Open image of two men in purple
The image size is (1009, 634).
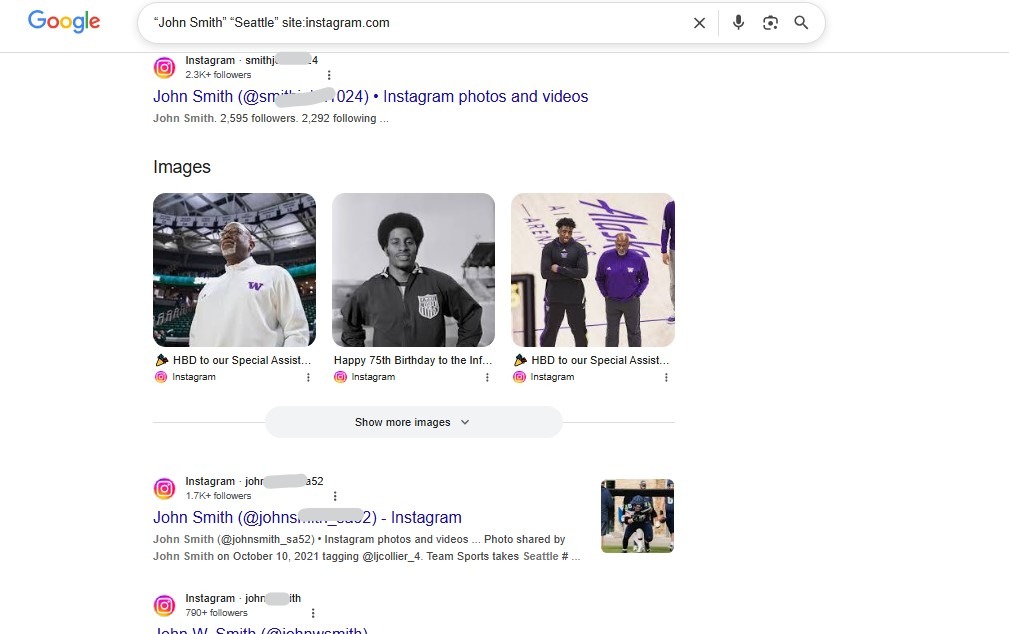click(592, 270)
